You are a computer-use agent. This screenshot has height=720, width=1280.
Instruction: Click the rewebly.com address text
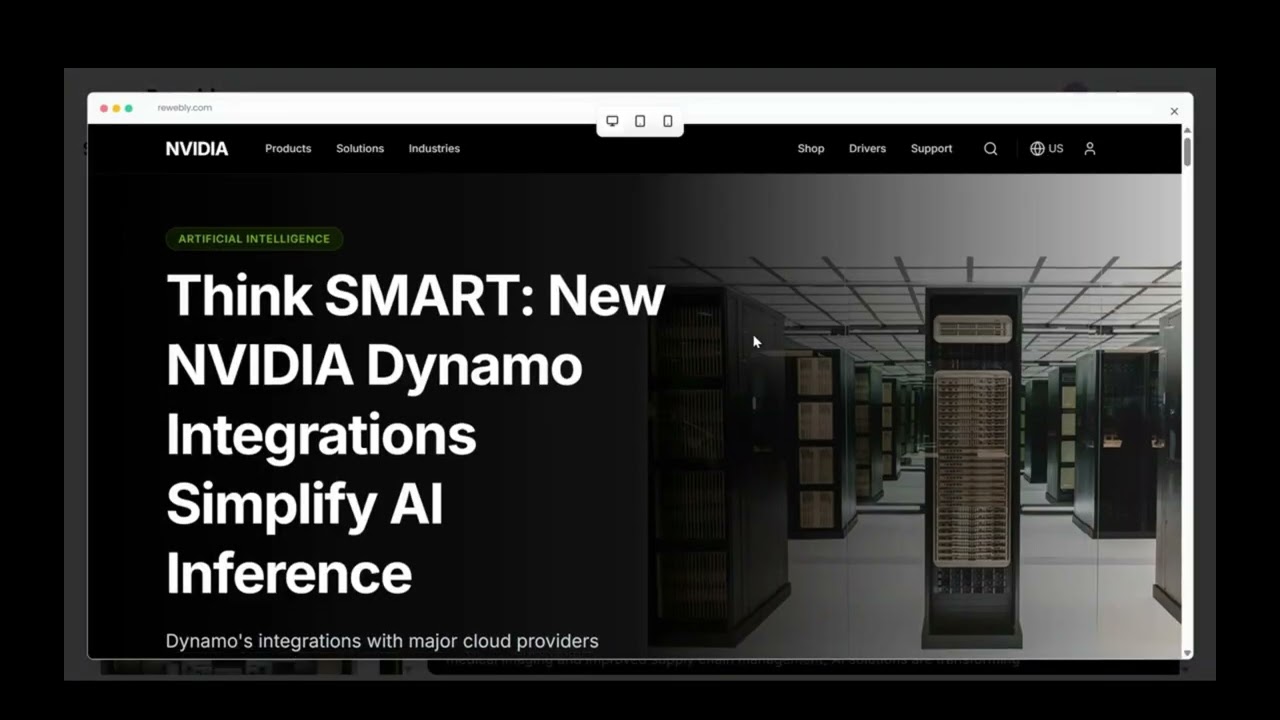point(185,107)
